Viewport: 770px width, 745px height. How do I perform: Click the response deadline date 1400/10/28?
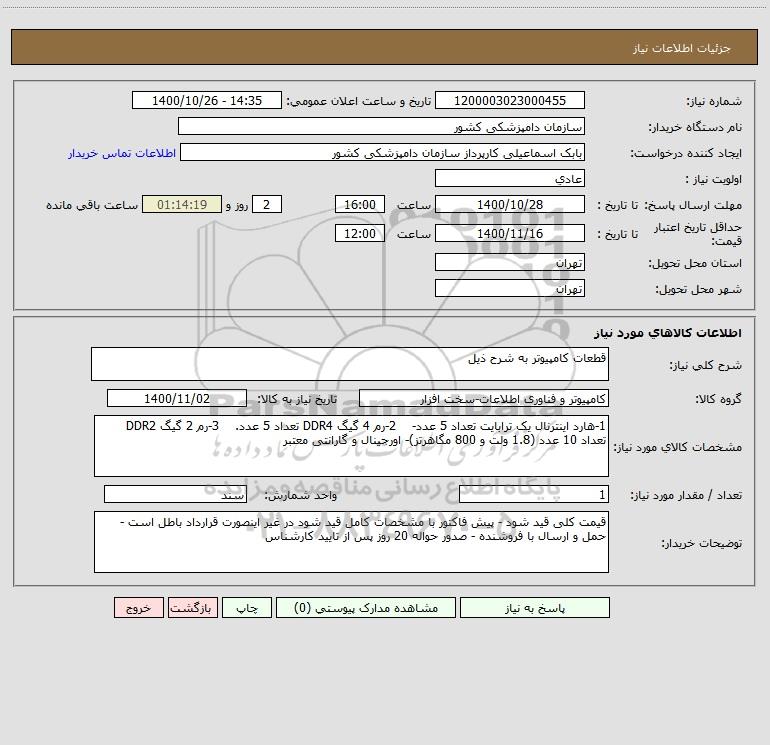510,204
